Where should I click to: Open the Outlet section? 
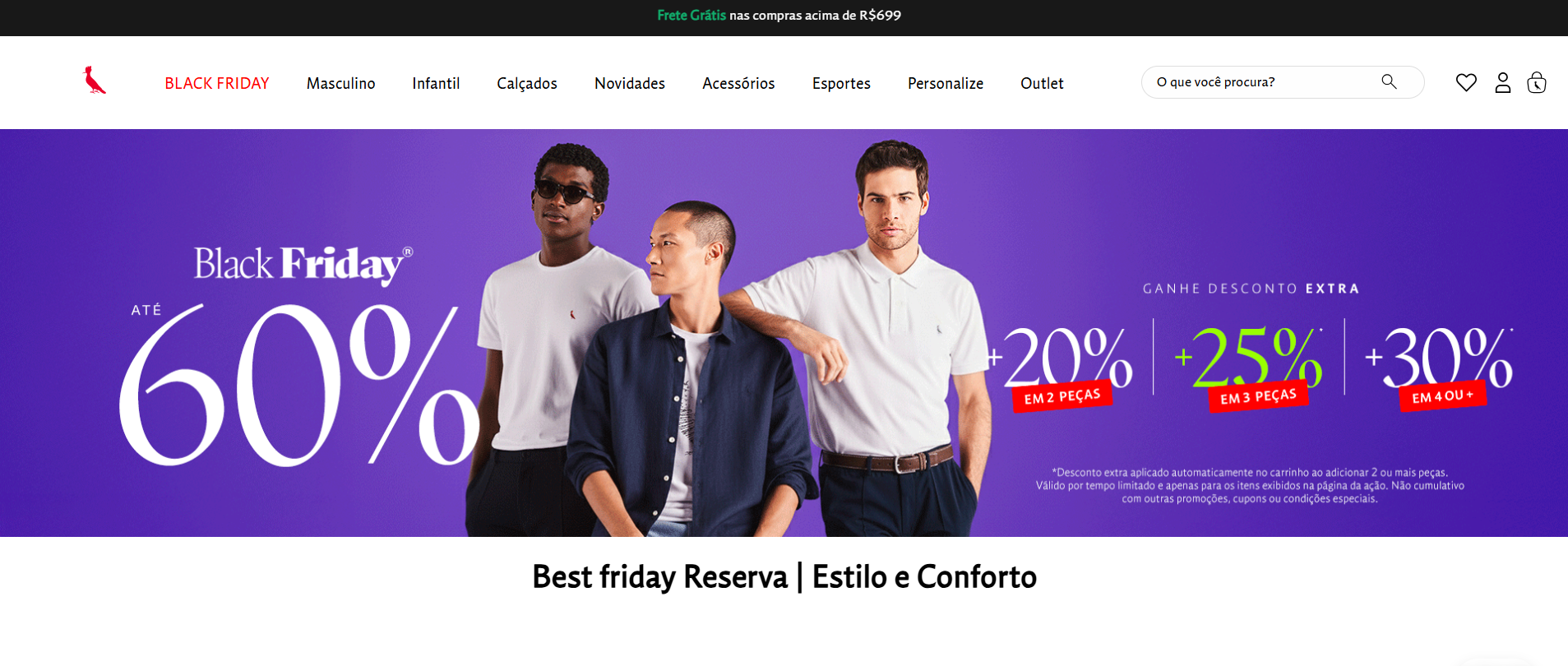[1042, 83]
